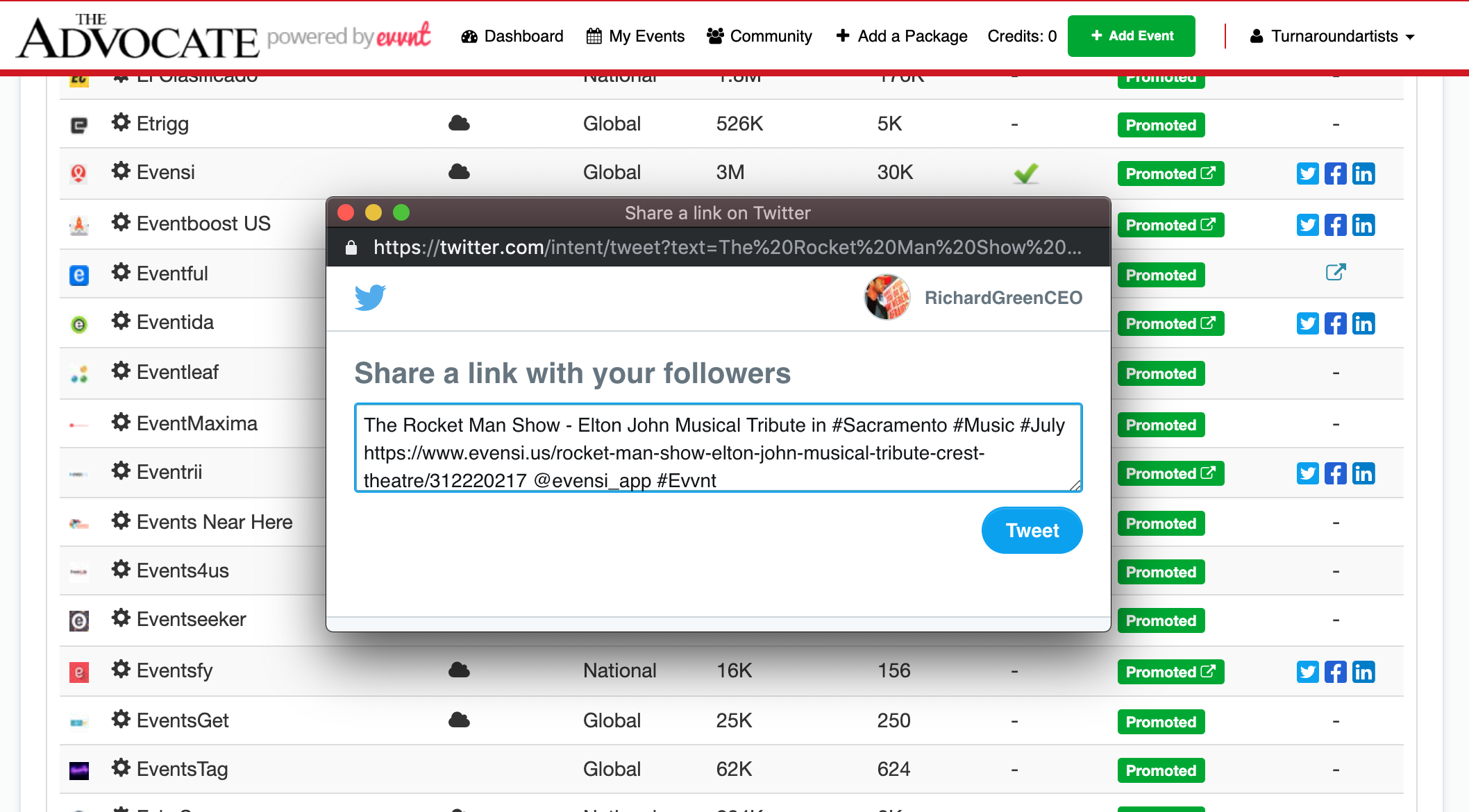This screenshot has height=812, width=1469.
Task: Open Eventful external link icon
Action: click(x=1336, y=272)
